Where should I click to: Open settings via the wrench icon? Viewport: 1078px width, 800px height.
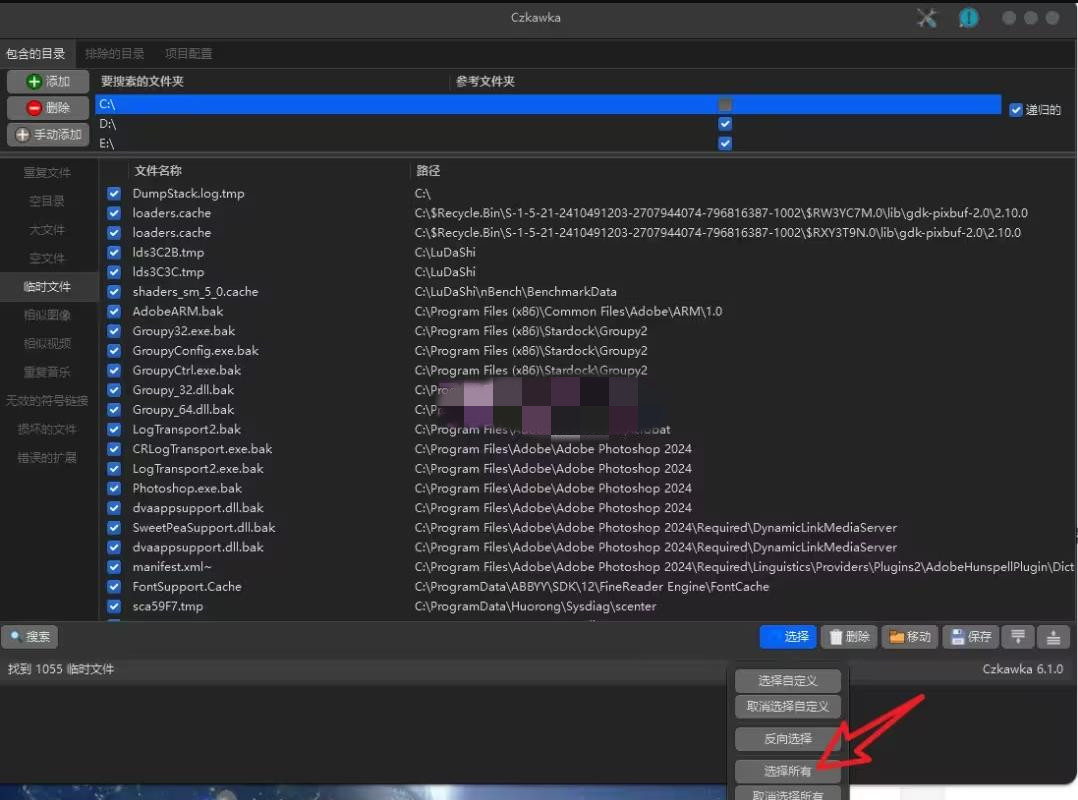pos(927,18)
